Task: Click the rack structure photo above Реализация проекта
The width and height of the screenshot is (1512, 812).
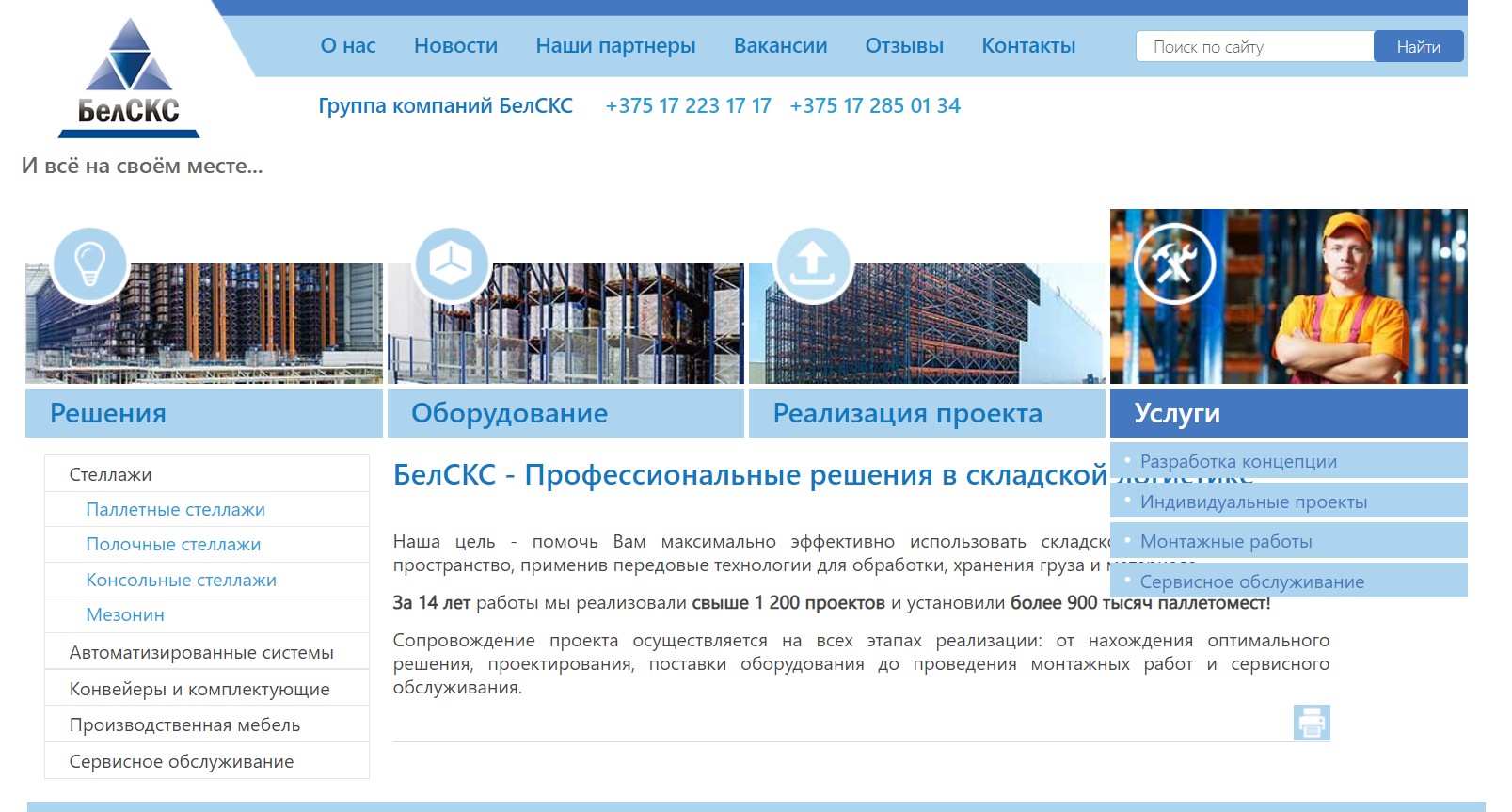Action: click(x=927, y=324)
